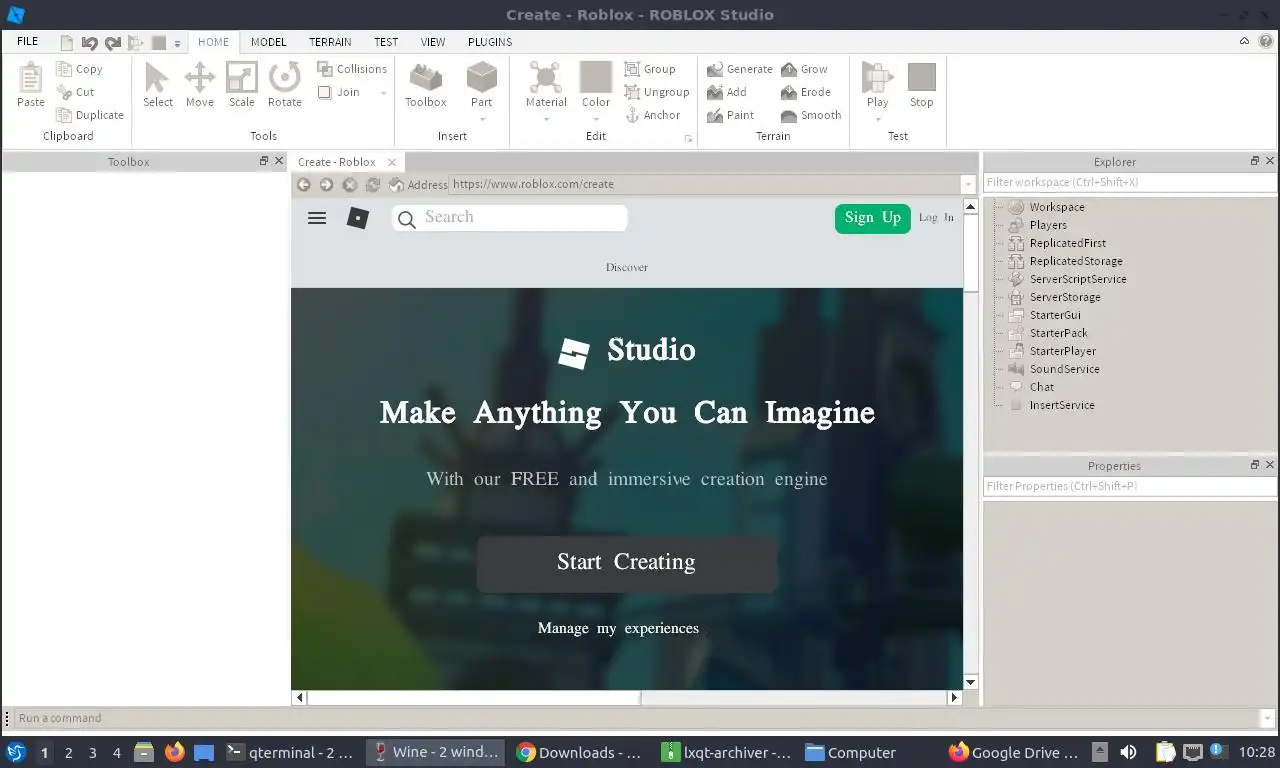Switch to the TEST ribbon tab
The width and height of the screenshot is (1280, 768).
click(386, 42)
